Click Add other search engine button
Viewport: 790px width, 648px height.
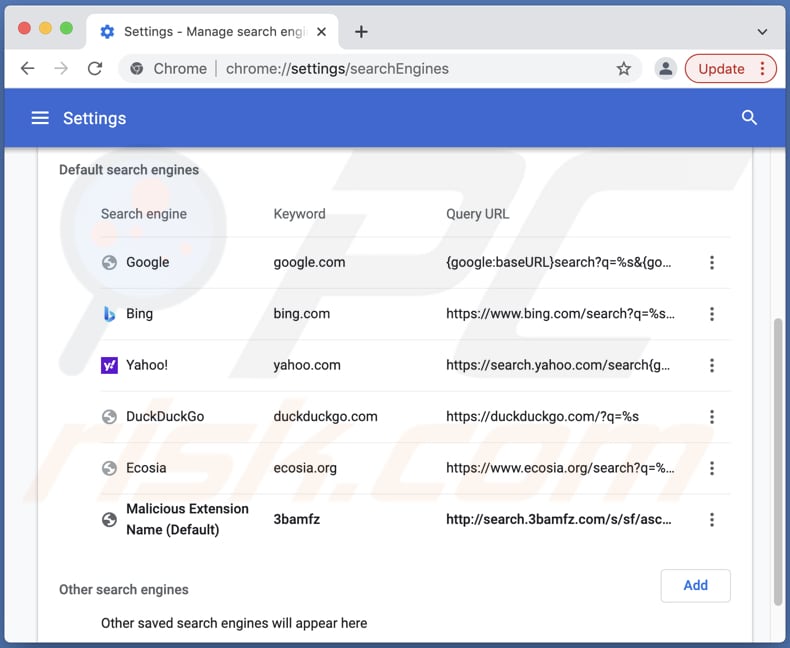(x=695, y=586)
